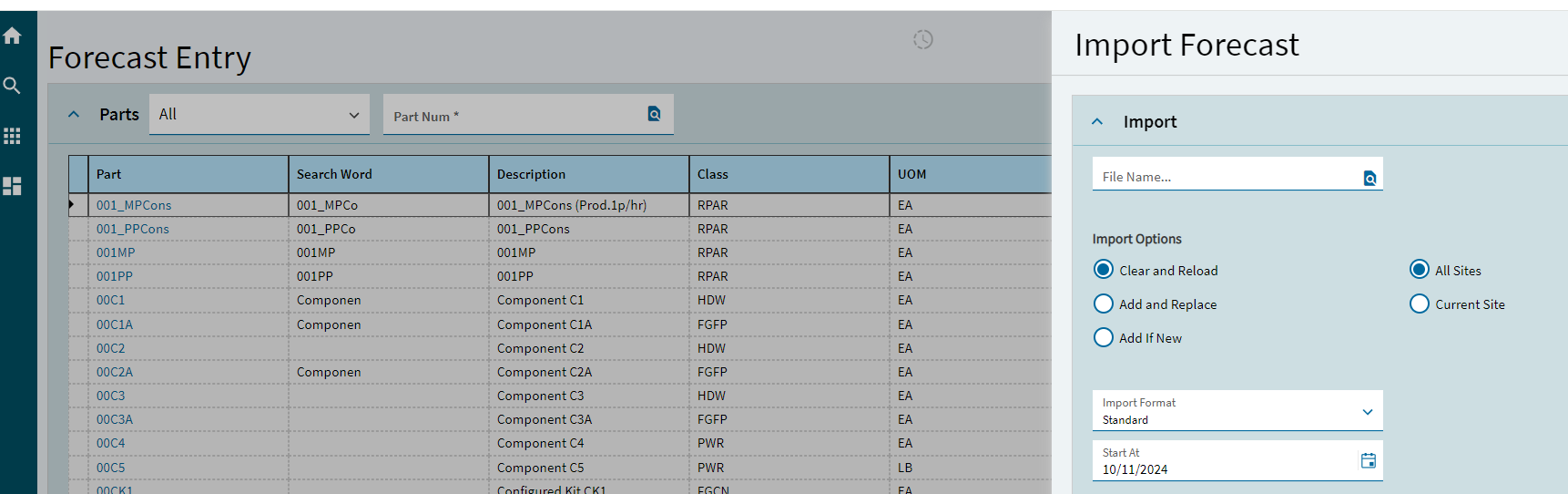Open the apps grid menu icon
Screen dimensions: 1568x494
pyautogui.click(x=12, y=136)
